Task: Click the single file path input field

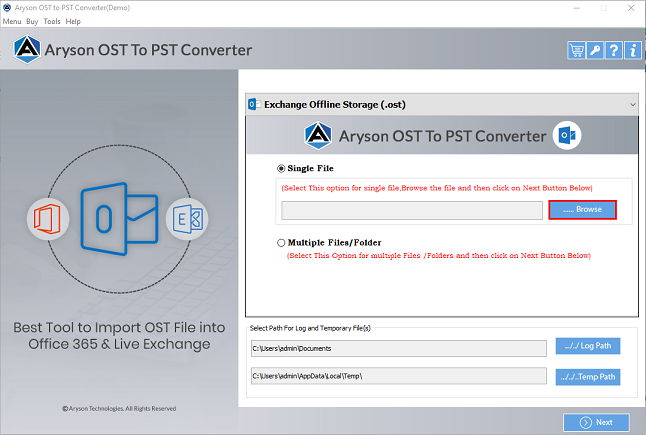Action: click(412, 210)
